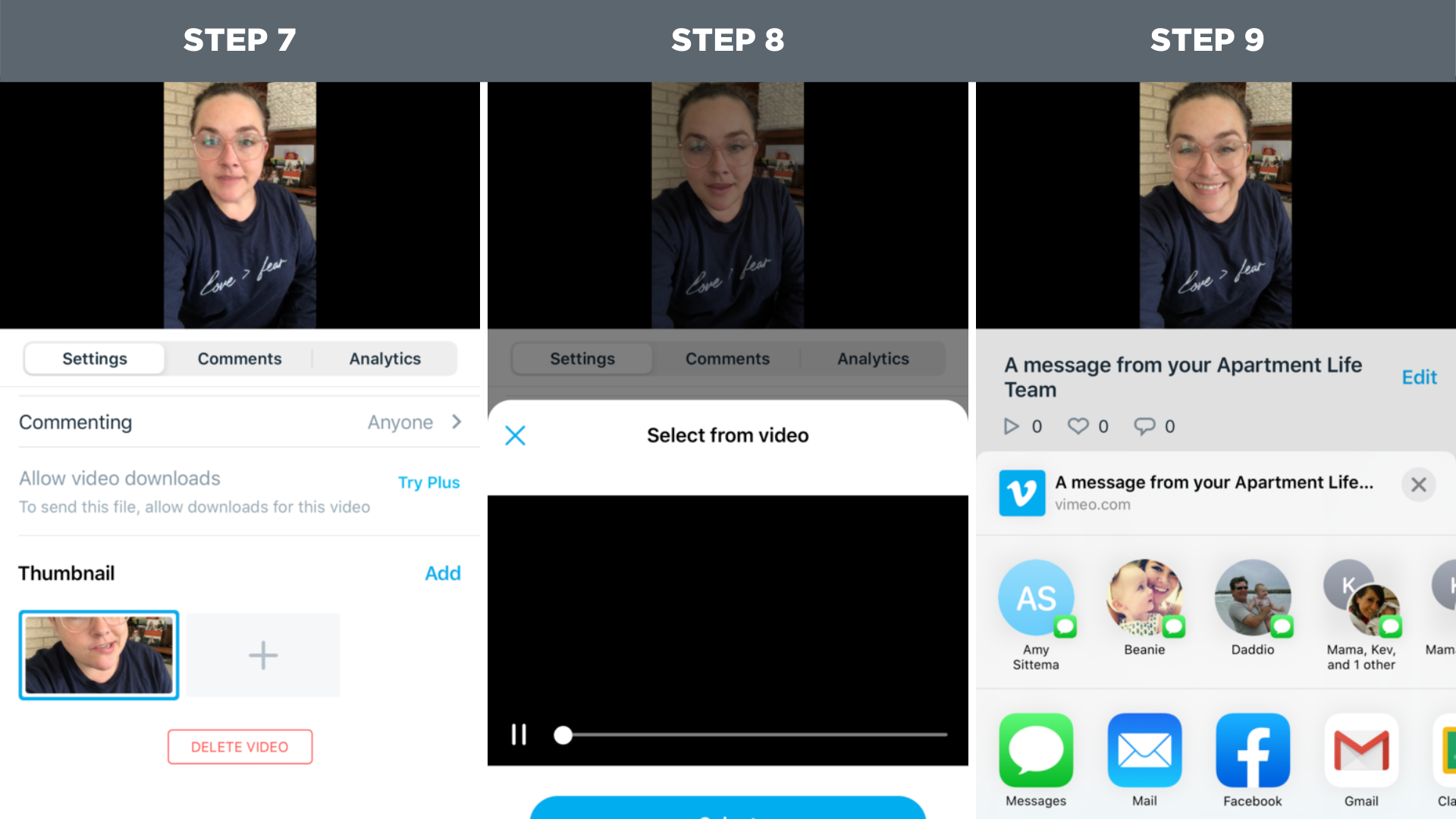Image resolution: width=1456 pixels, height=819 pixels.
Task: Tap 'To send this file' hint text
Action: pyautogui.click(x=195, y=507)
